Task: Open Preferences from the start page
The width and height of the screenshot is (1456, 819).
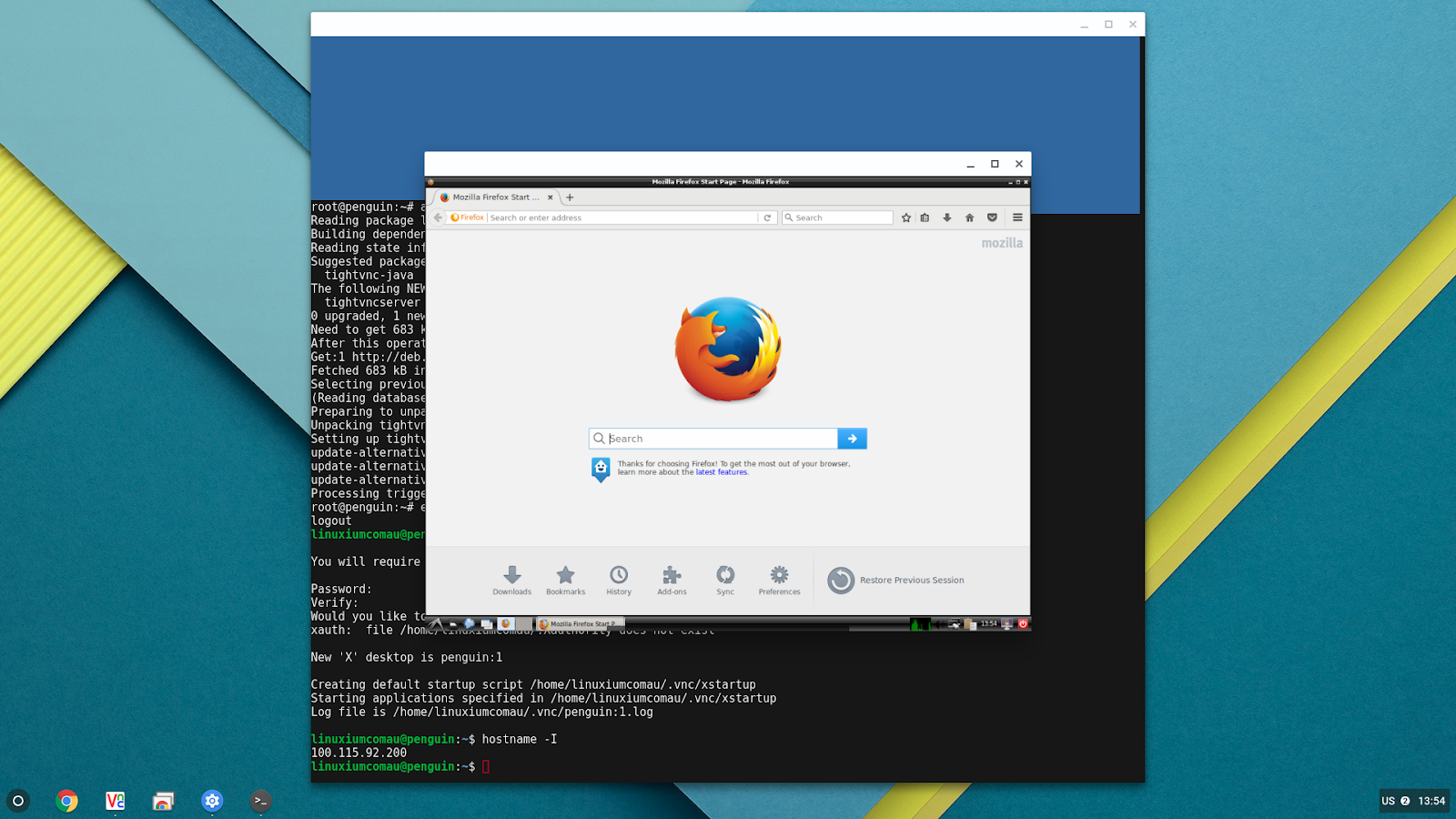Action: [x=780, y=580]
